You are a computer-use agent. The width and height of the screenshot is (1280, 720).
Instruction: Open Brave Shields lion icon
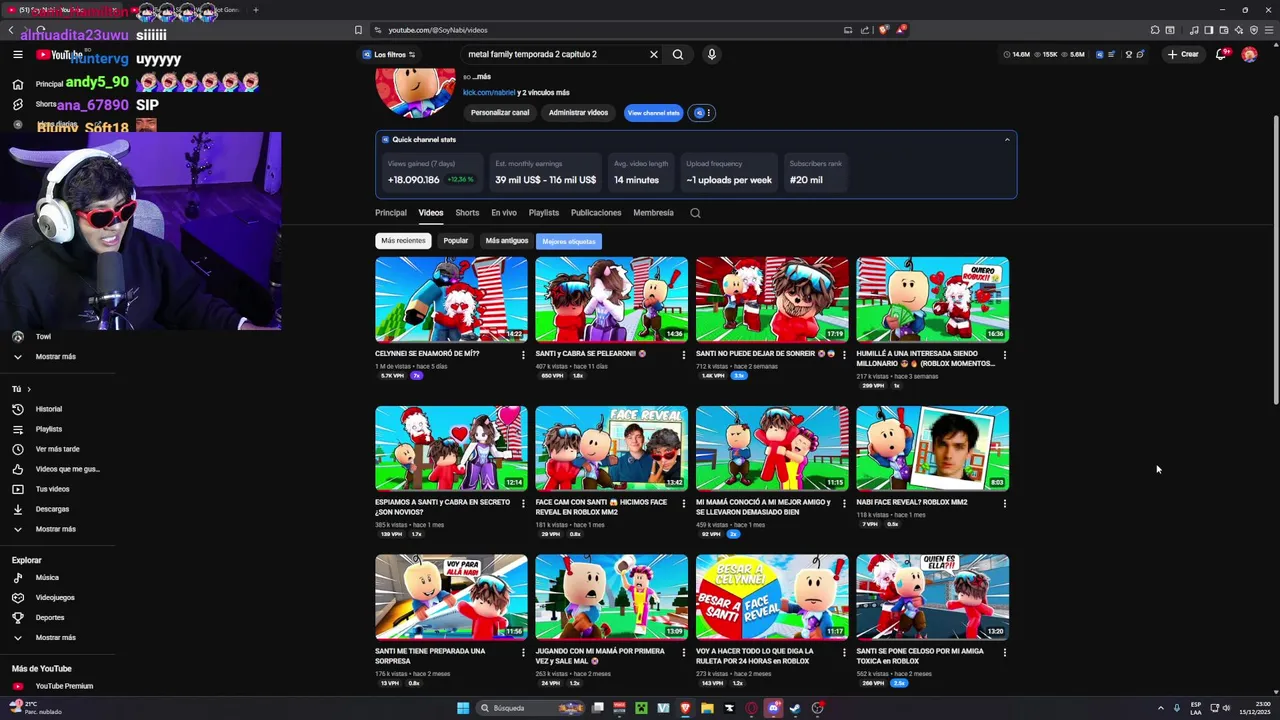coord(883,30)
